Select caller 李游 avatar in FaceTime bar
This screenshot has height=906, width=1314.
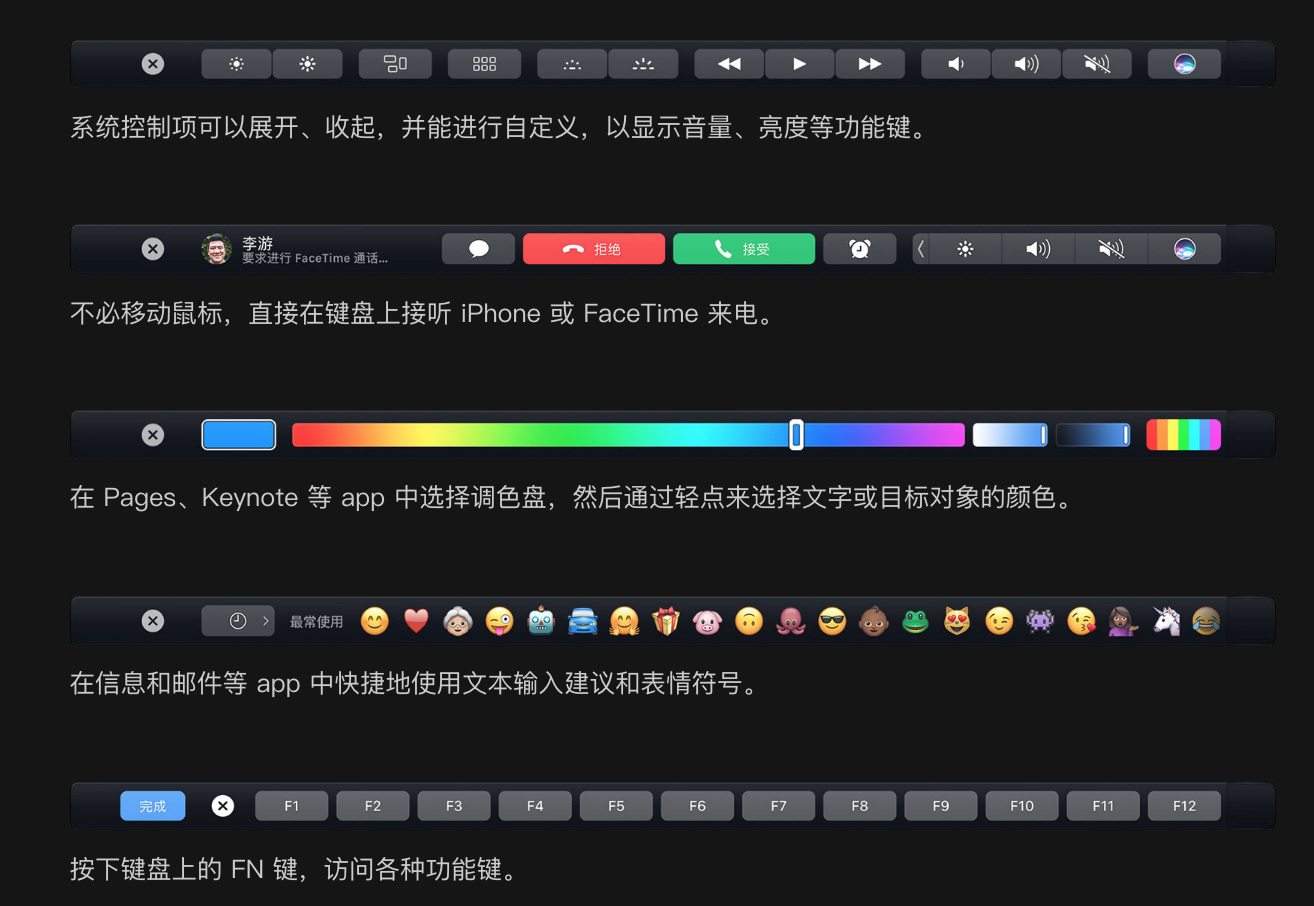point(216,249)
